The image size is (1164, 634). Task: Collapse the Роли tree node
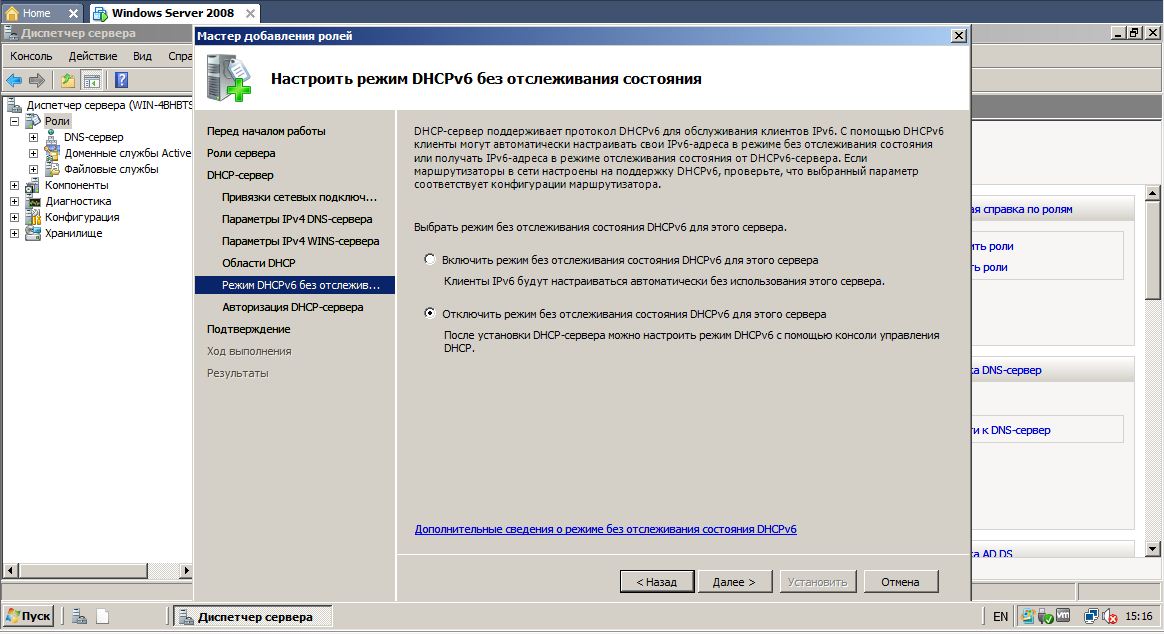click(x=14, y=121)
